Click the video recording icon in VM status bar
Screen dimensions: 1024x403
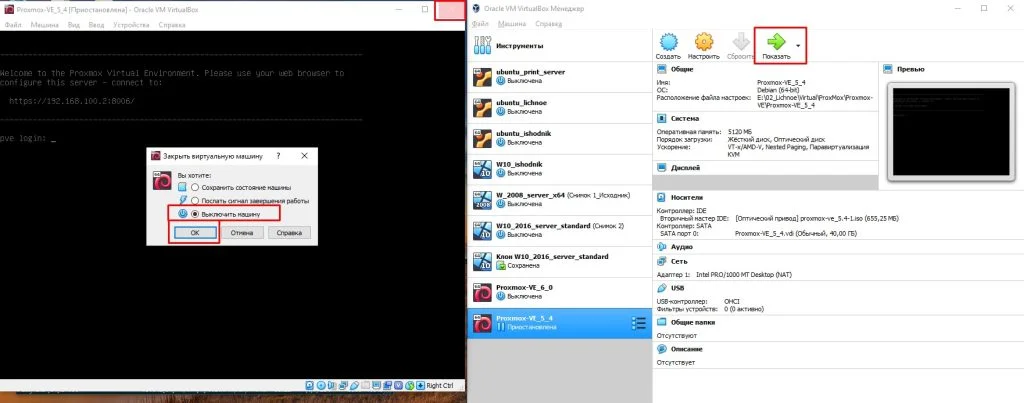tap(387, 385)
